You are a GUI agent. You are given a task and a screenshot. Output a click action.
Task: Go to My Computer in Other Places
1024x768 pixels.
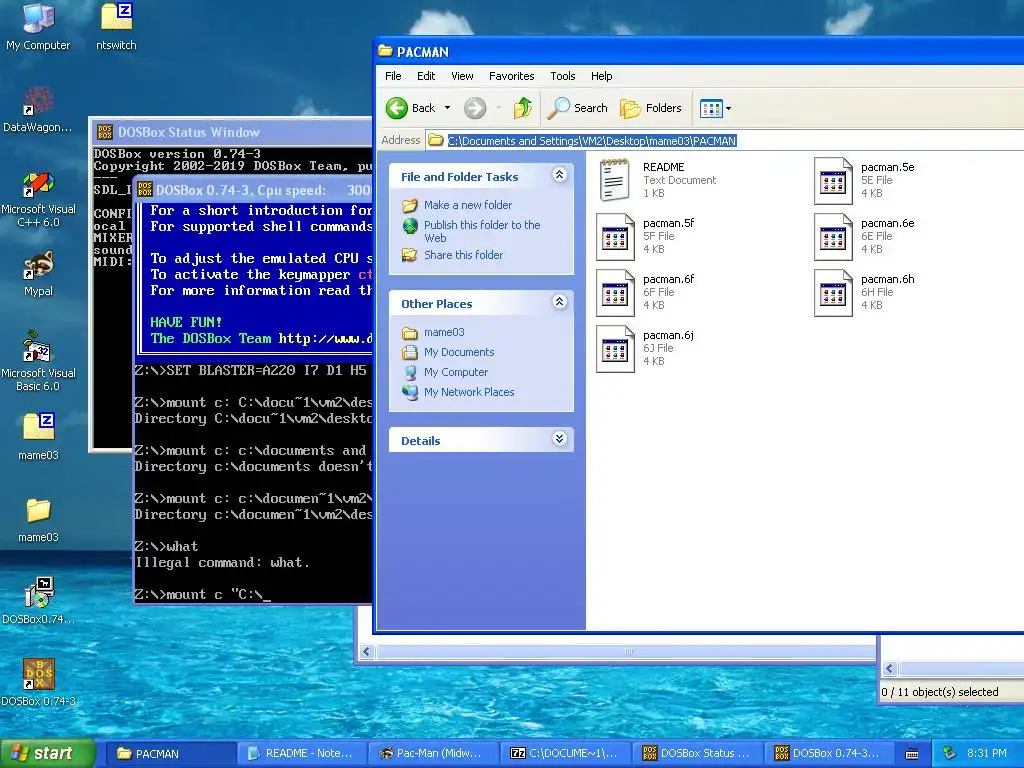coord(456,372)
